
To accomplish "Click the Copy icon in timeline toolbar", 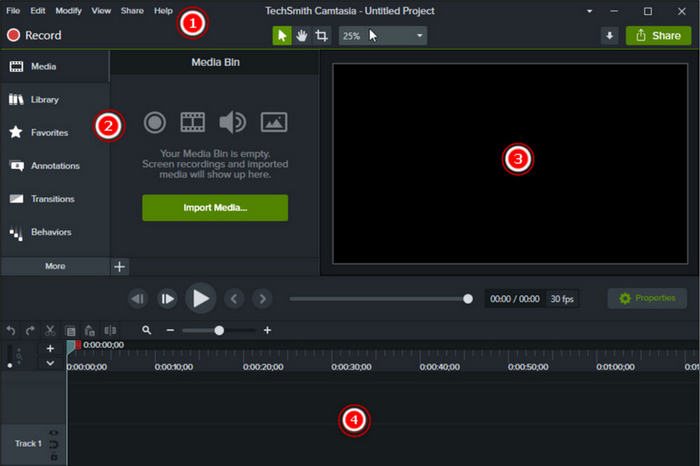I will [71, 331].
